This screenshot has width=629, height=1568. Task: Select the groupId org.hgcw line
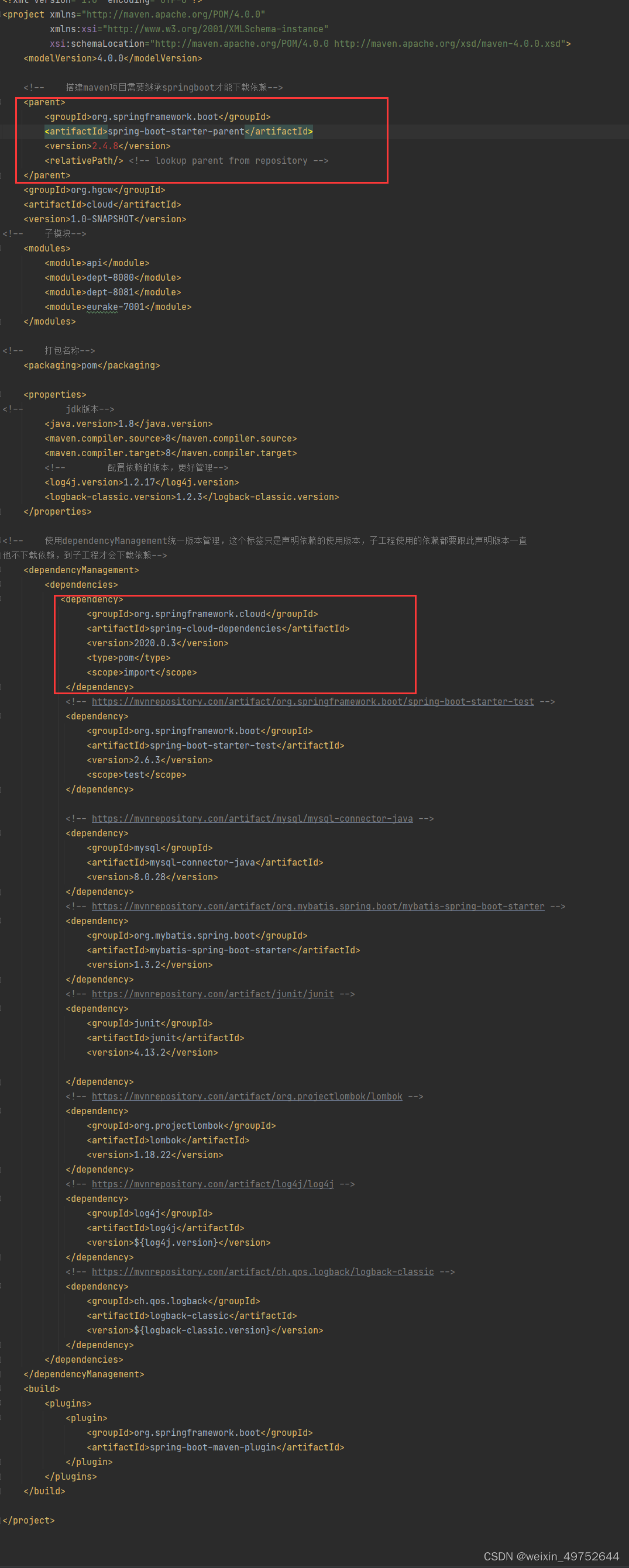point(94,190)
